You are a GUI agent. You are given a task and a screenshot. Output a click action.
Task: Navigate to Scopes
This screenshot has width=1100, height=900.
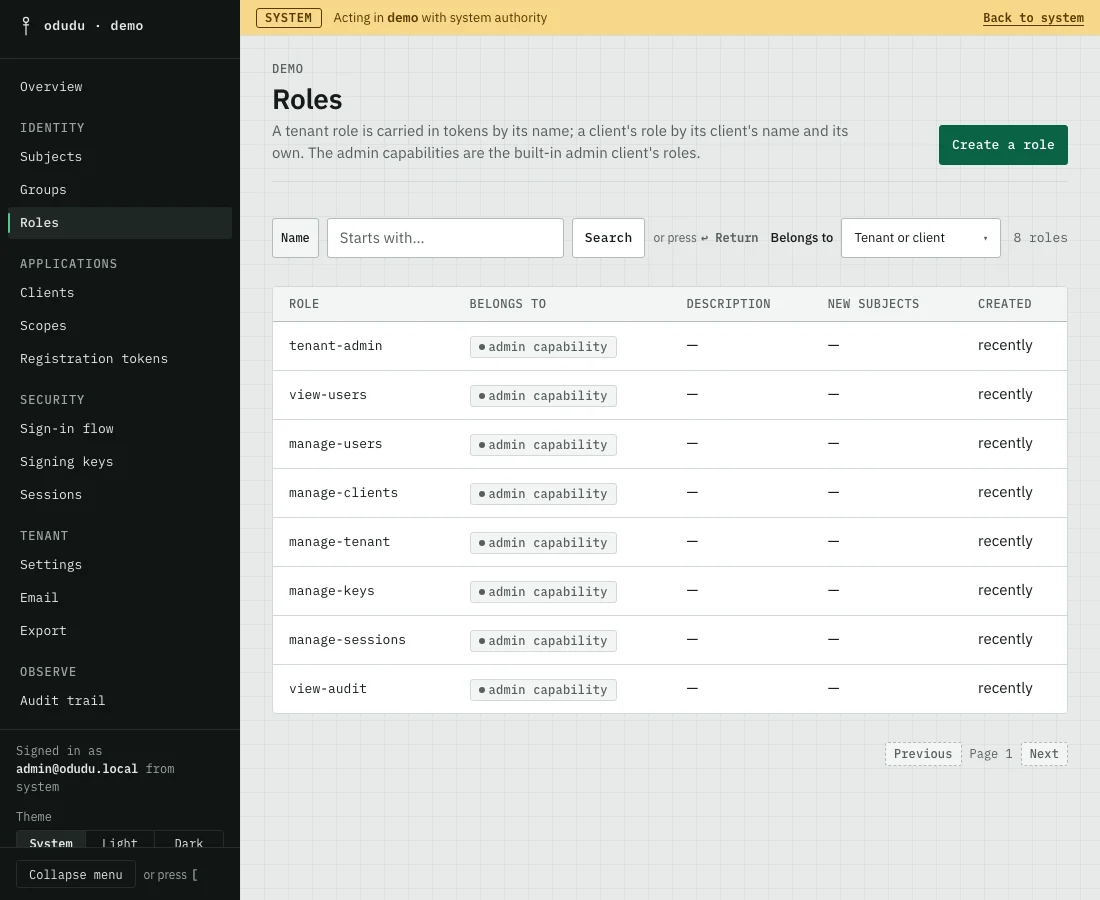tap(43, 326)
